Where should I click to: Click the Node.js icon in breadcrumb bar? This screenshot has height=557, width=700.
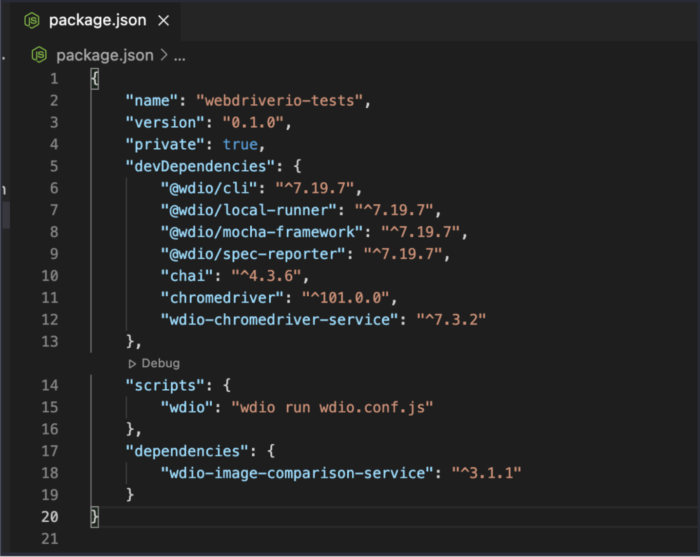pyautogui.click(x=40, y=55)
